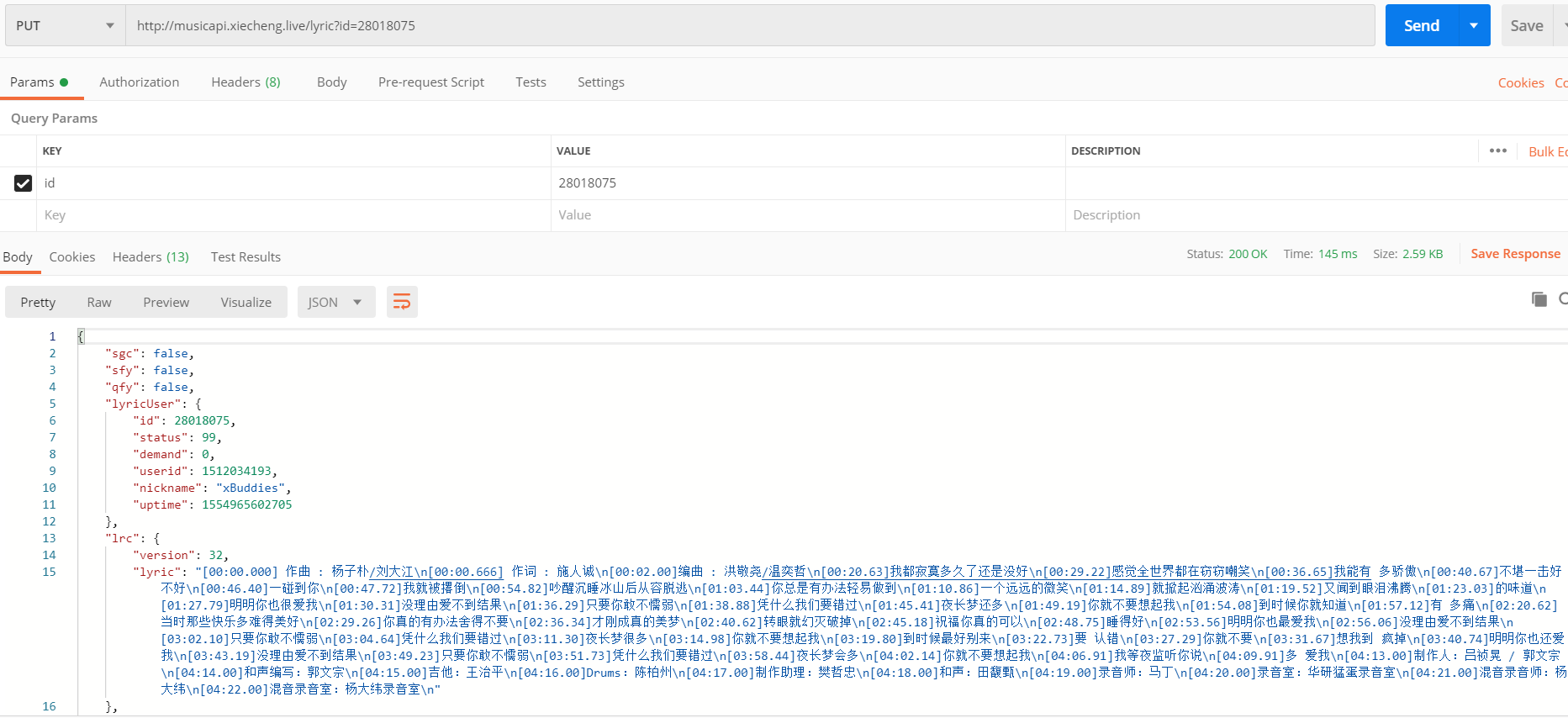
Task: Open the Pre-request Script tab
Action: click(431, 82)
